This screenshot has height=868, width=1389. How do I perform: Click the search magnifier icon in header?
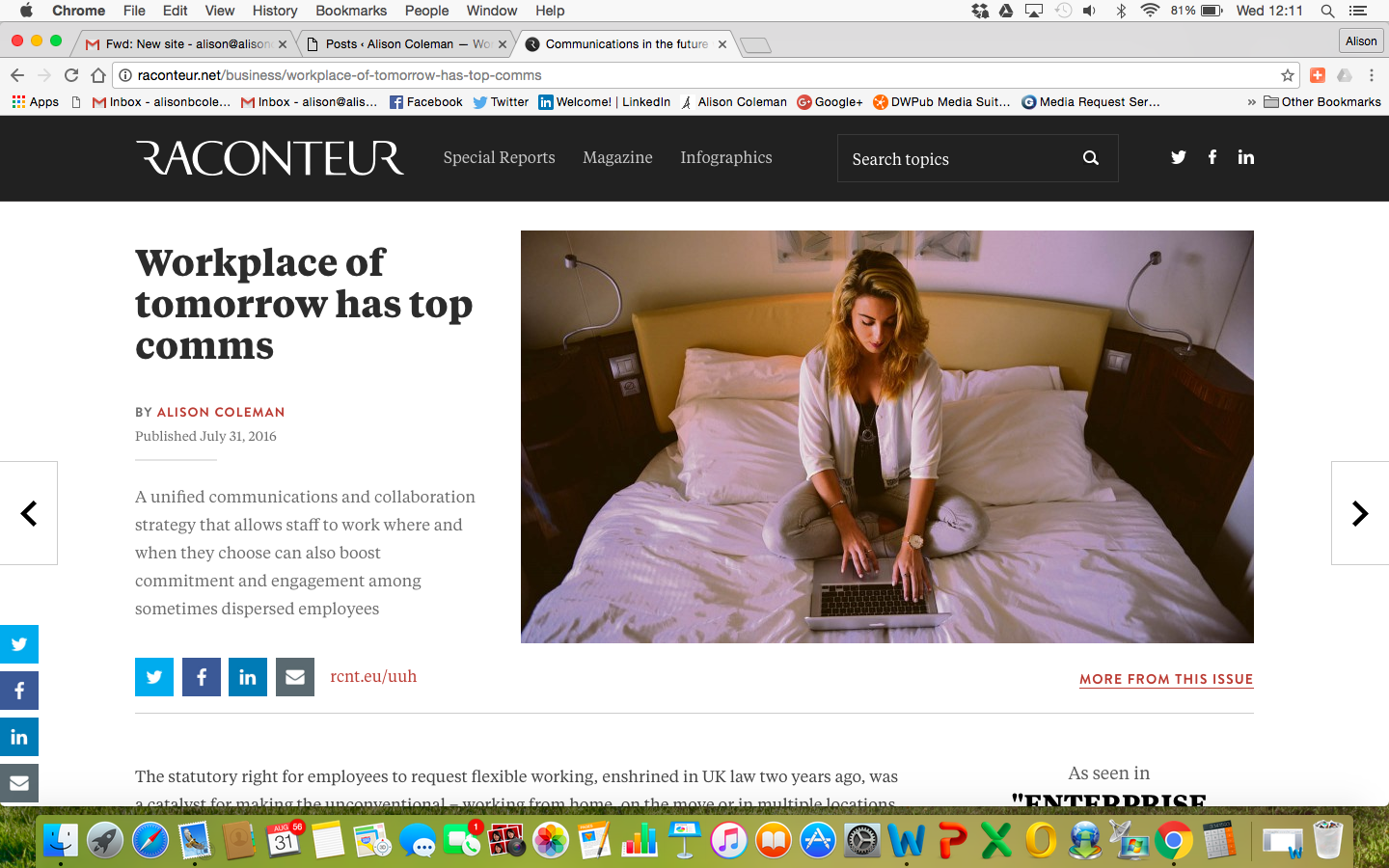tap(1090, 158)
